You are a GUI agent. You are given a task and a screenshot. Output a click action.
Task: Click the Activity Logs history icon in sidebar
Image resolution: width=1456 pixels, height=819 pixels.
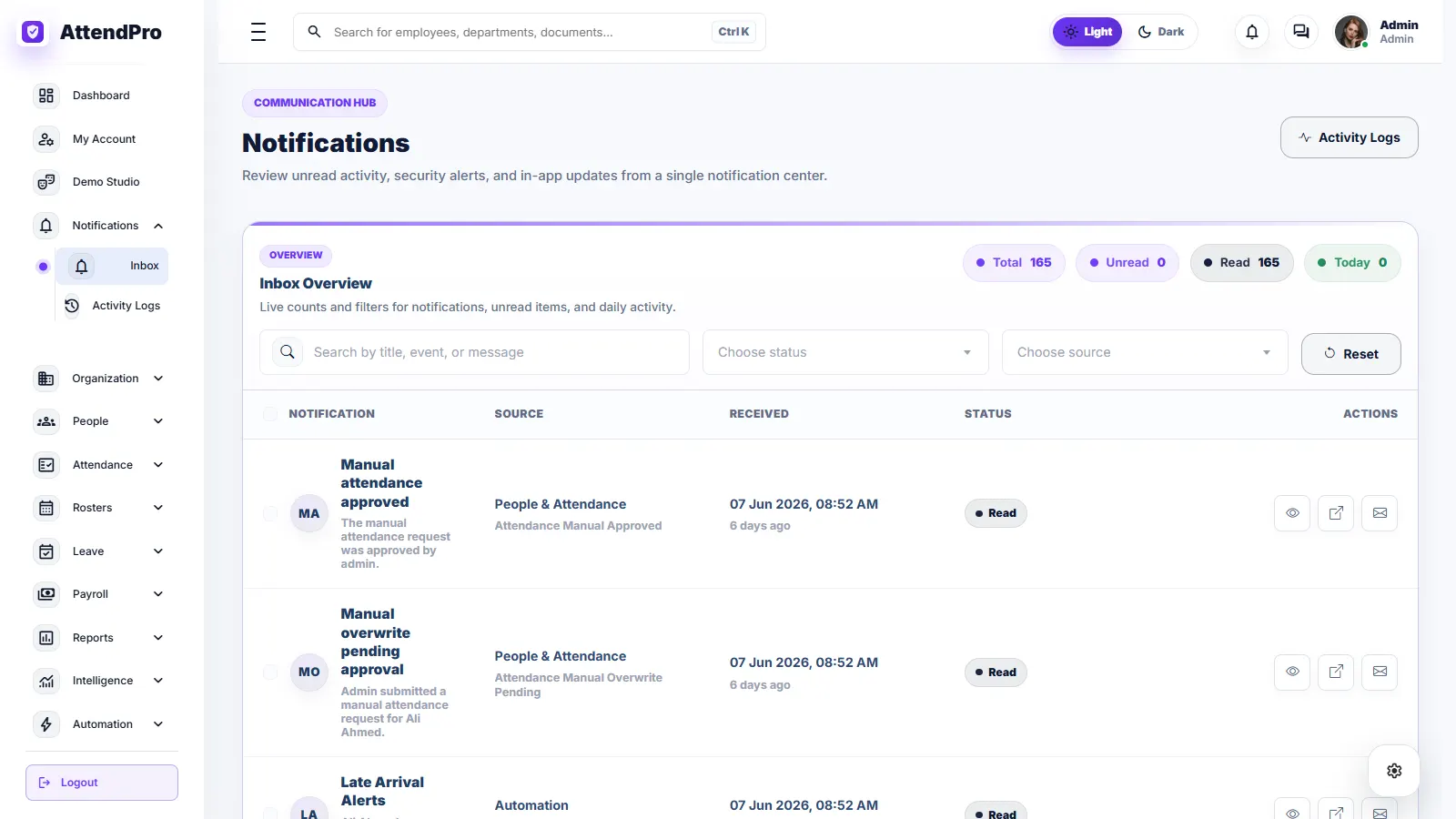[72, 306]
